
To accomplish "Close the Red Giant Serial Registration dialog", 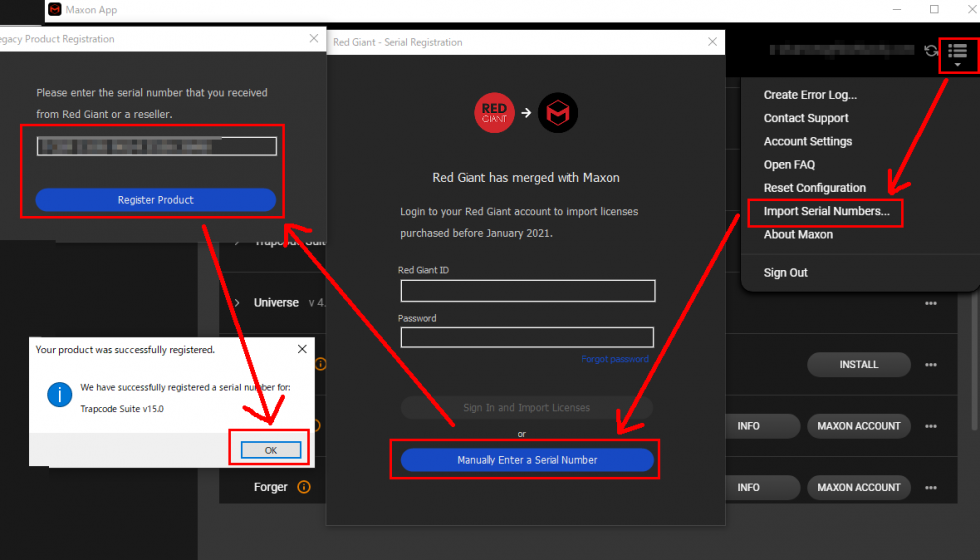I will tap(712, 42).
